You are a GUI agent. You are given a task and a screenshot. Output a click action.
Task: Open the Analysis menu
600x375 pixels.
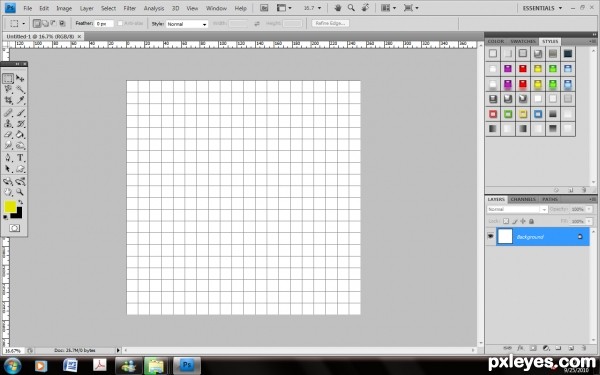click(x=154, y=8)
